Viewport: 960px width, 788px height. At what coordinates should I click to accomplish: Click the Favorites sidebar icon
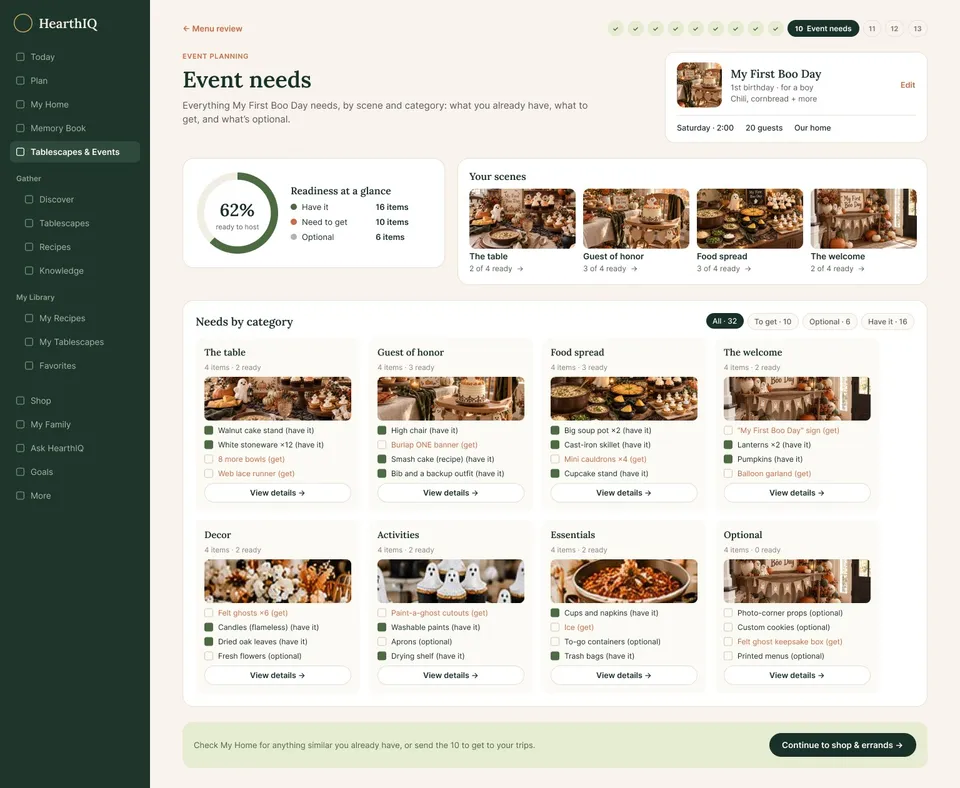29,366
